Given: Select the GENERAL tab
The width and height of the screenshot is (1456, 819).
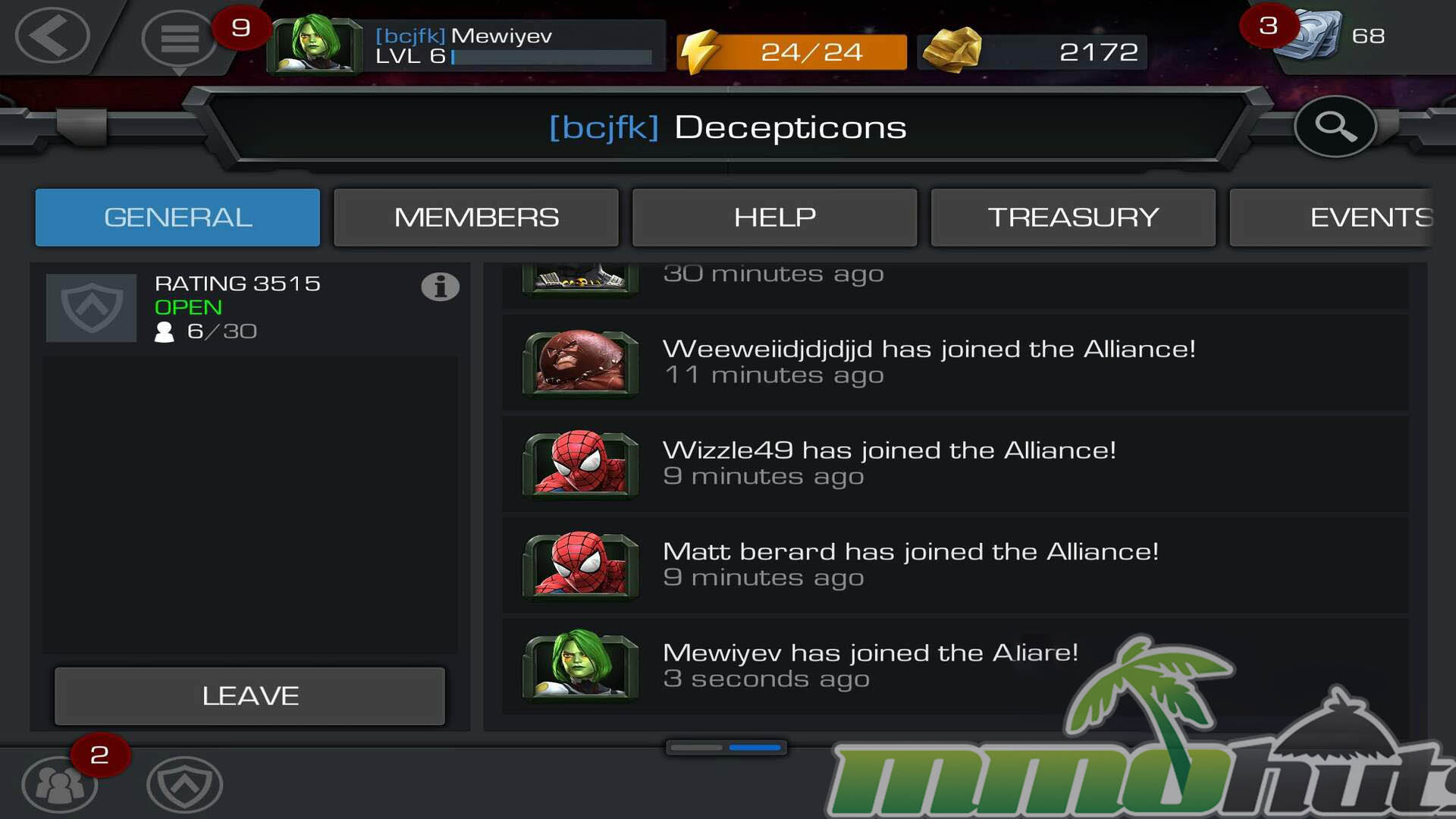Looking at the screenshot, I should coord(177,218).
